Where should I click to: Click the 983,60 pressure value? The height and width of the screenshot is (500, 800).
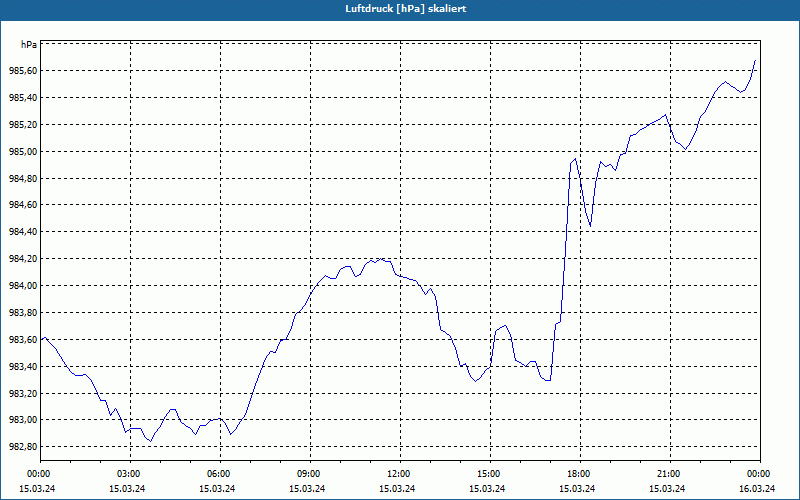[23, 339]
